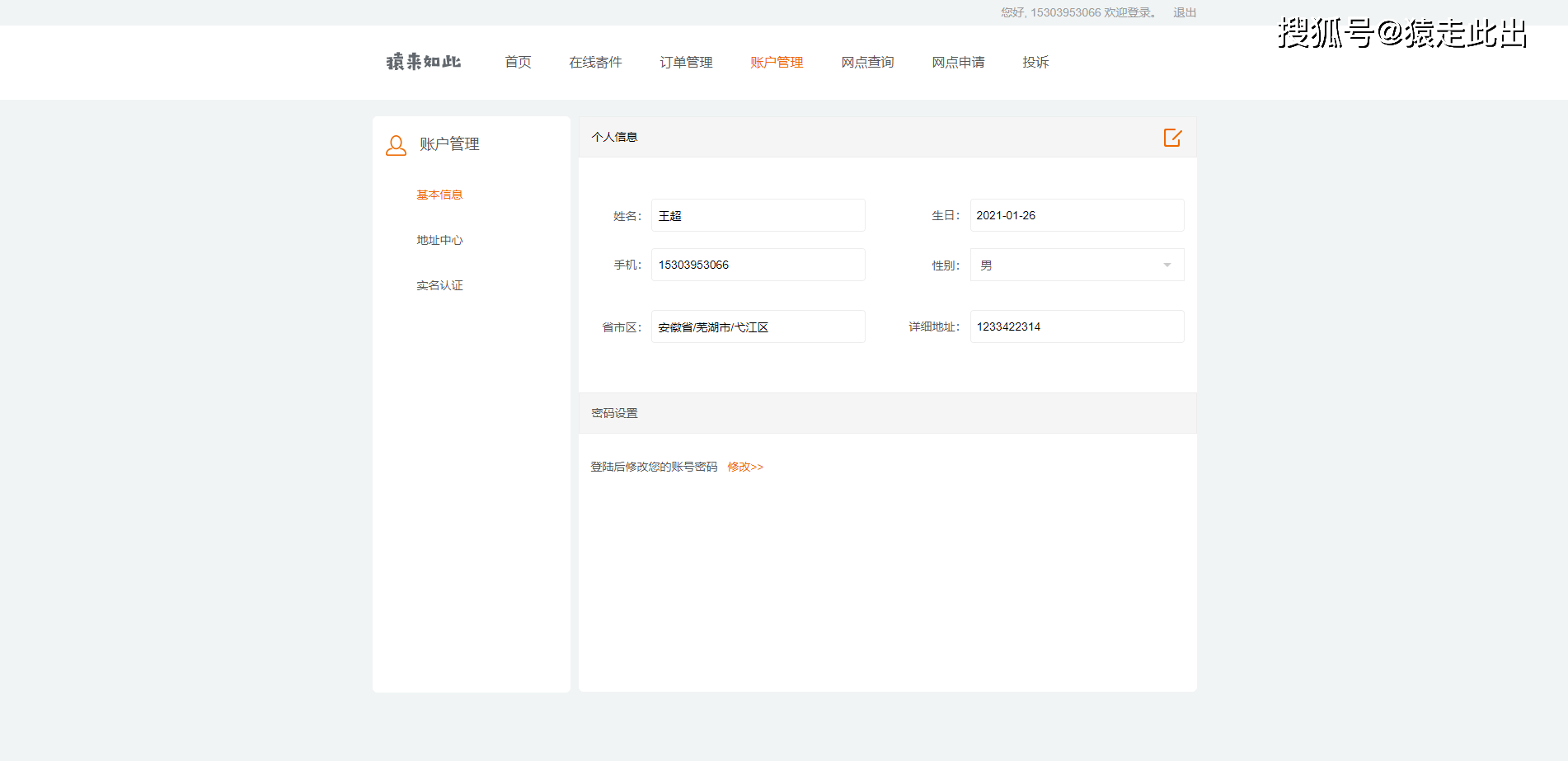Open 实名认证 in the sidebar
Image resolution: width=1568 pixels, height=761 pixels.
[x=439, y=285]
